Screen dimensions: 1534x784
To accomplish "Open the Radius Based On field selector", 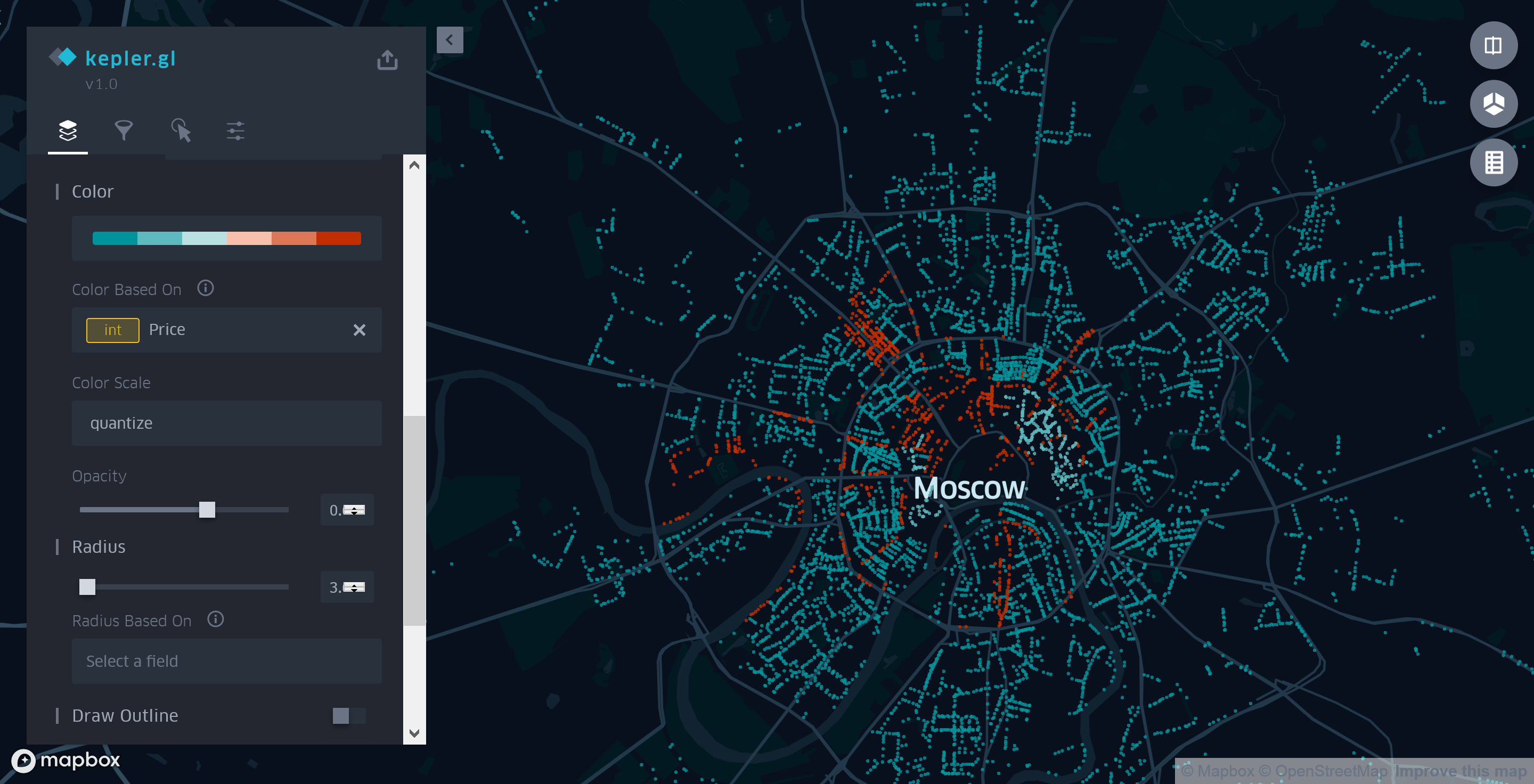I will [x=225, y=660].
